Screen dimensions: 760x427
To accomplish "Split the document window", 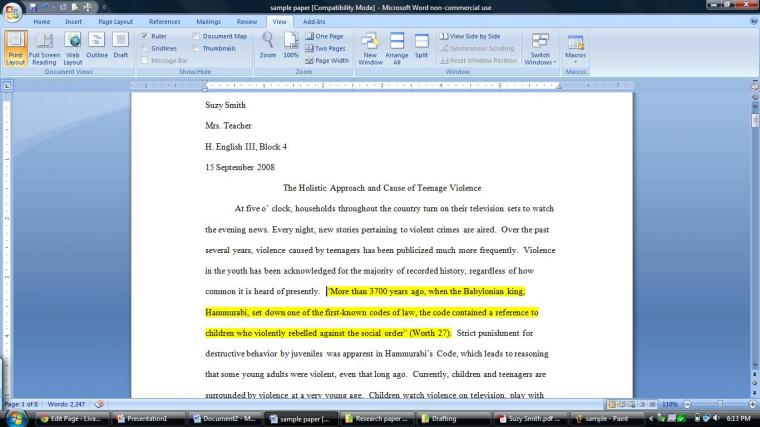I will 422,47.
